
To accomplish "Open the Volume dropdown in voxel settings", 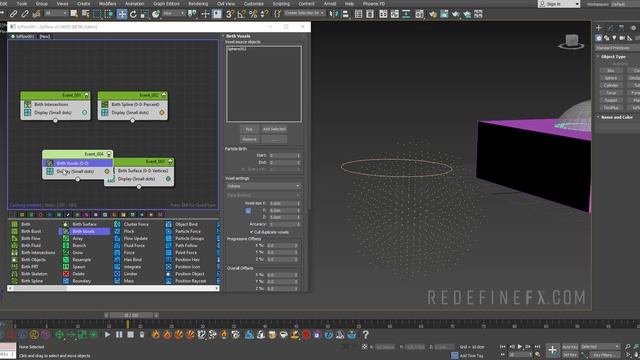I will coord(264,186).
